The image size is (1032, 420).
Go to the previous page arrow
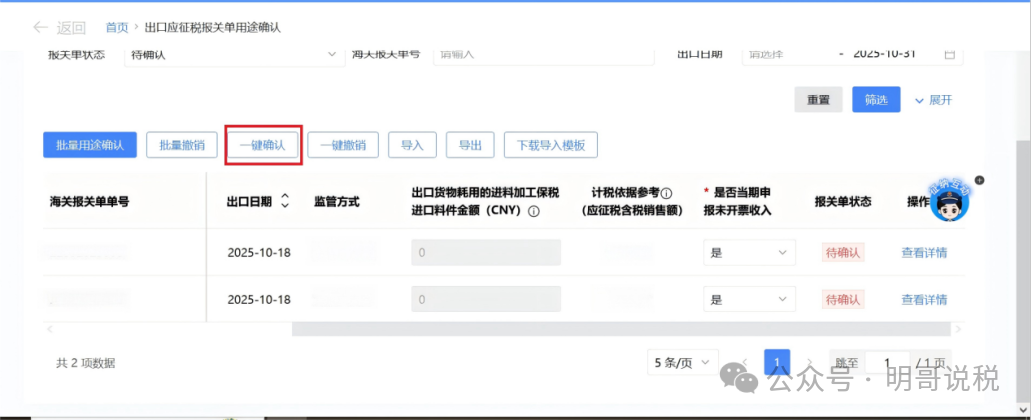click(x=743, y=363)
